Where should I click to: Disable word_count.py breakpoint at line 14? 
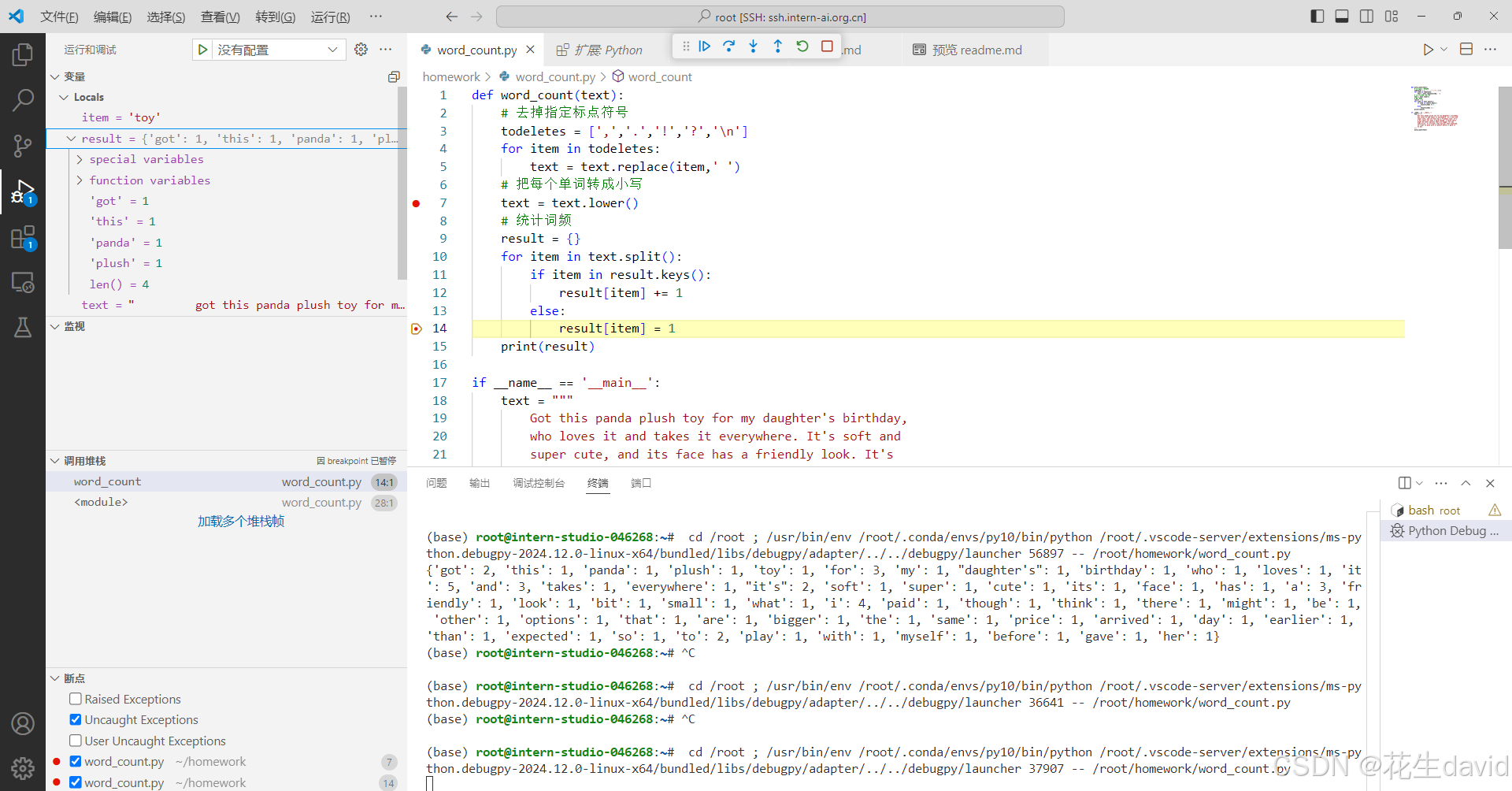[76, 782]
